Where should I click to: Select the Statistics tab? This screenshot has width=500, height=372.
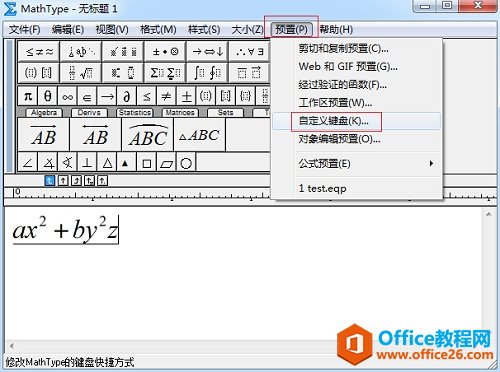135,113
